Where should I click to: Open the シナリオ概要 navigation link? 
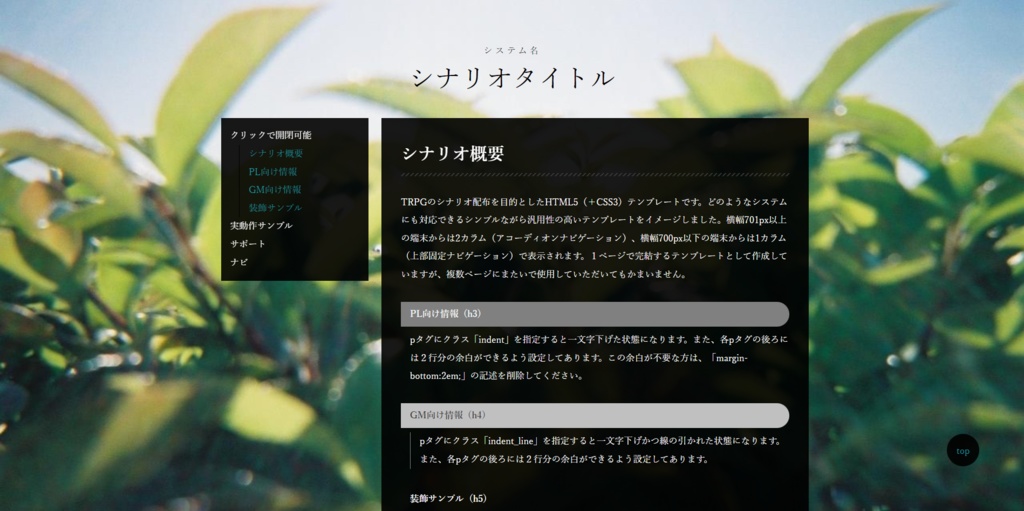pos(276,154)
